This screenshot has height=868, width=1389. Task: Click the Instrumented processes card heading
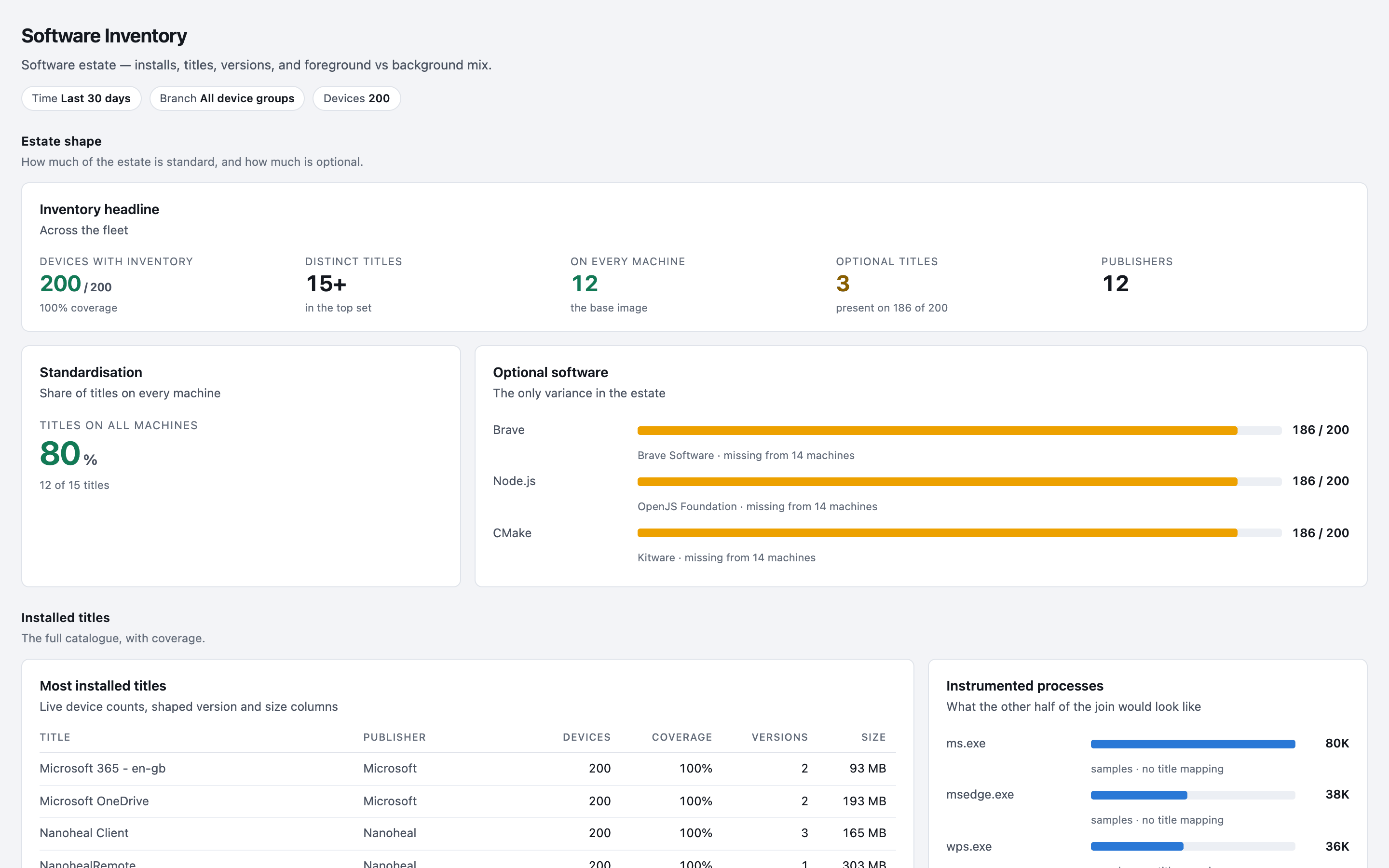tap(1024, 685)
